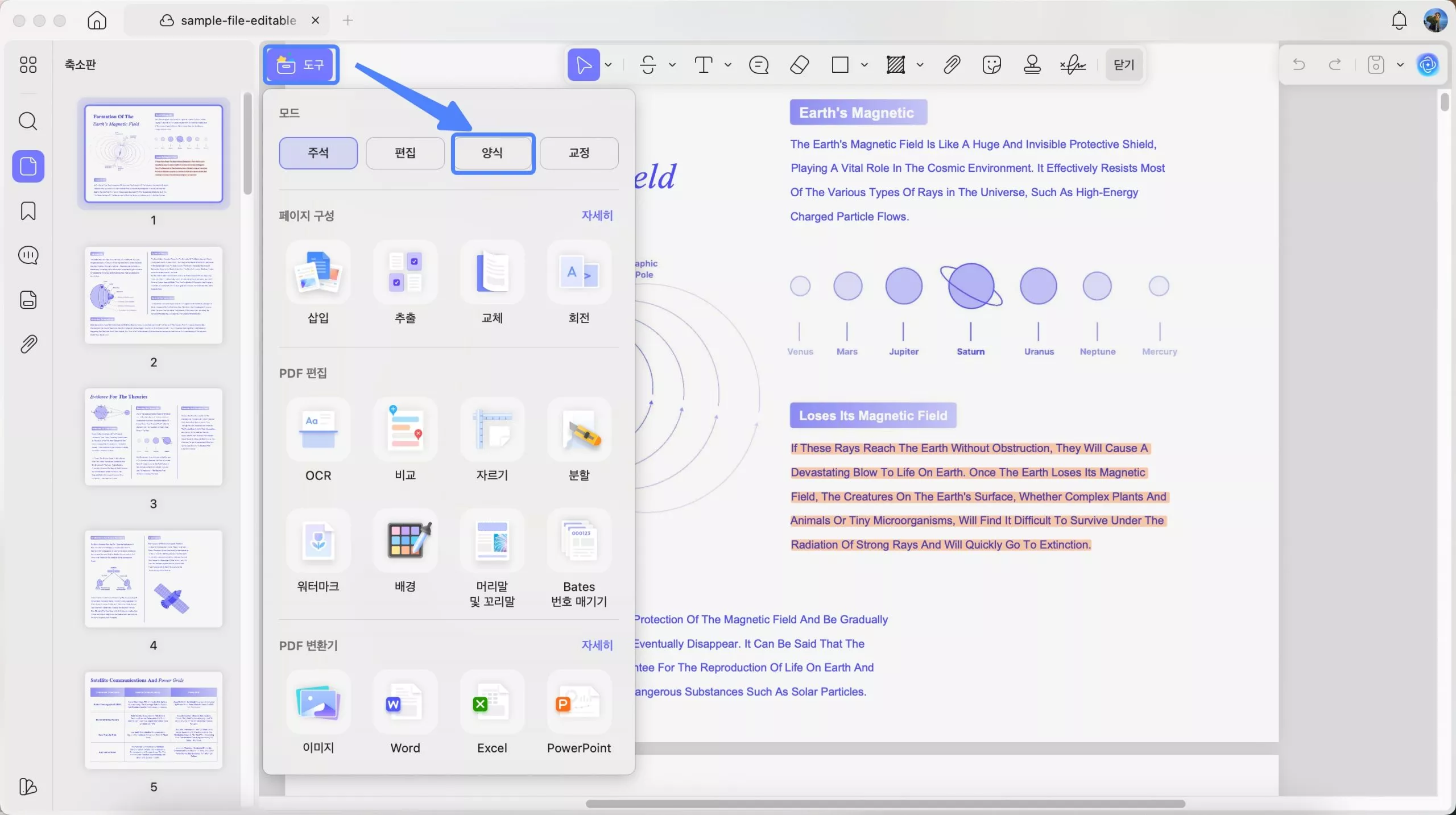The width and height of the screenshot is (1456, 815).
Task: Undo the last action
Action: pyautogui.click(x=1298, y=65)
